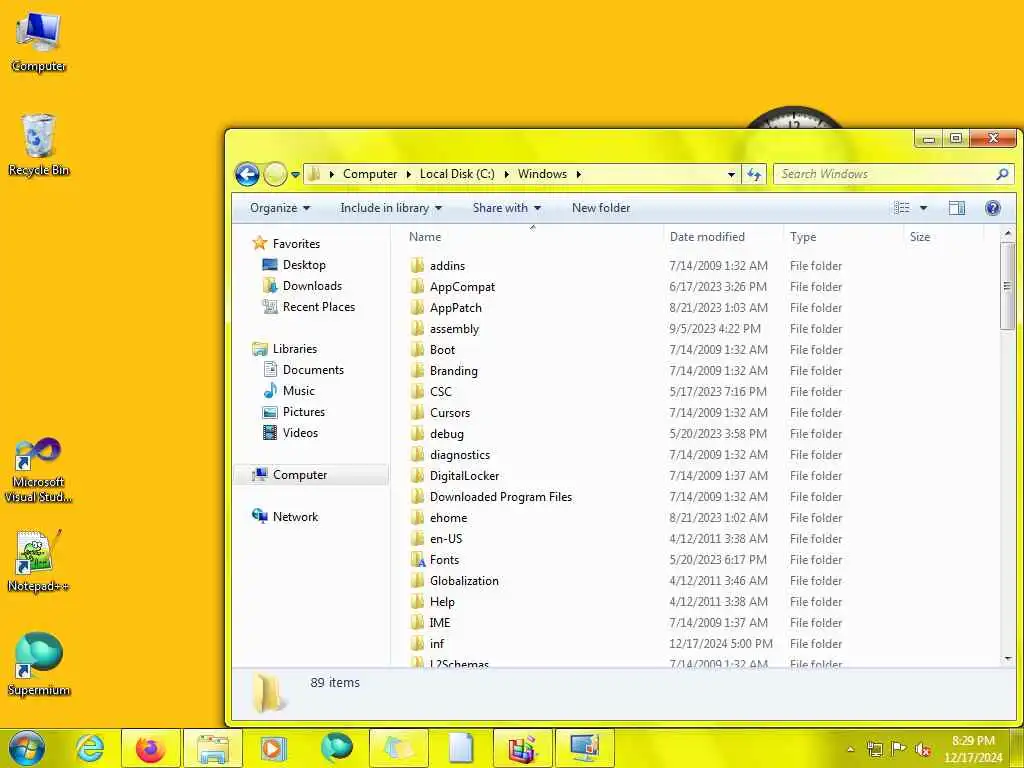Select the Boot folder
Image resolution: width=1024 pixels, height=768 pixels.
click(442, 349)
